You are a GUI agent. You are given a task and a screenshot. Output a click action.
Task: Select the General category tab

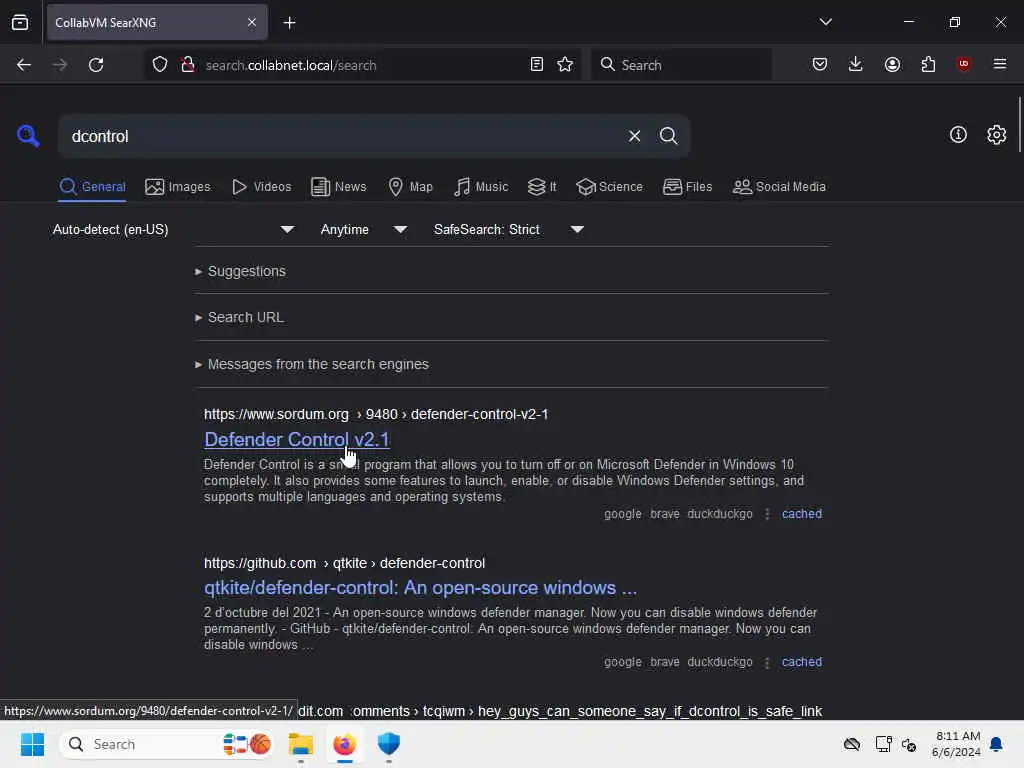[92, 187]
